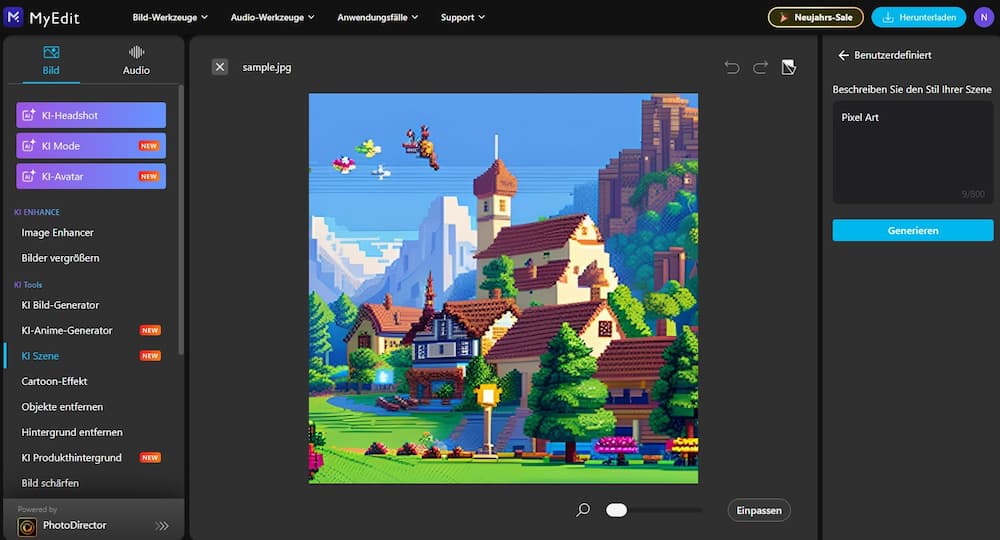Click the download arrow icon in Herunterladen
Screen dimensions: 1000x540
(888, 17)
